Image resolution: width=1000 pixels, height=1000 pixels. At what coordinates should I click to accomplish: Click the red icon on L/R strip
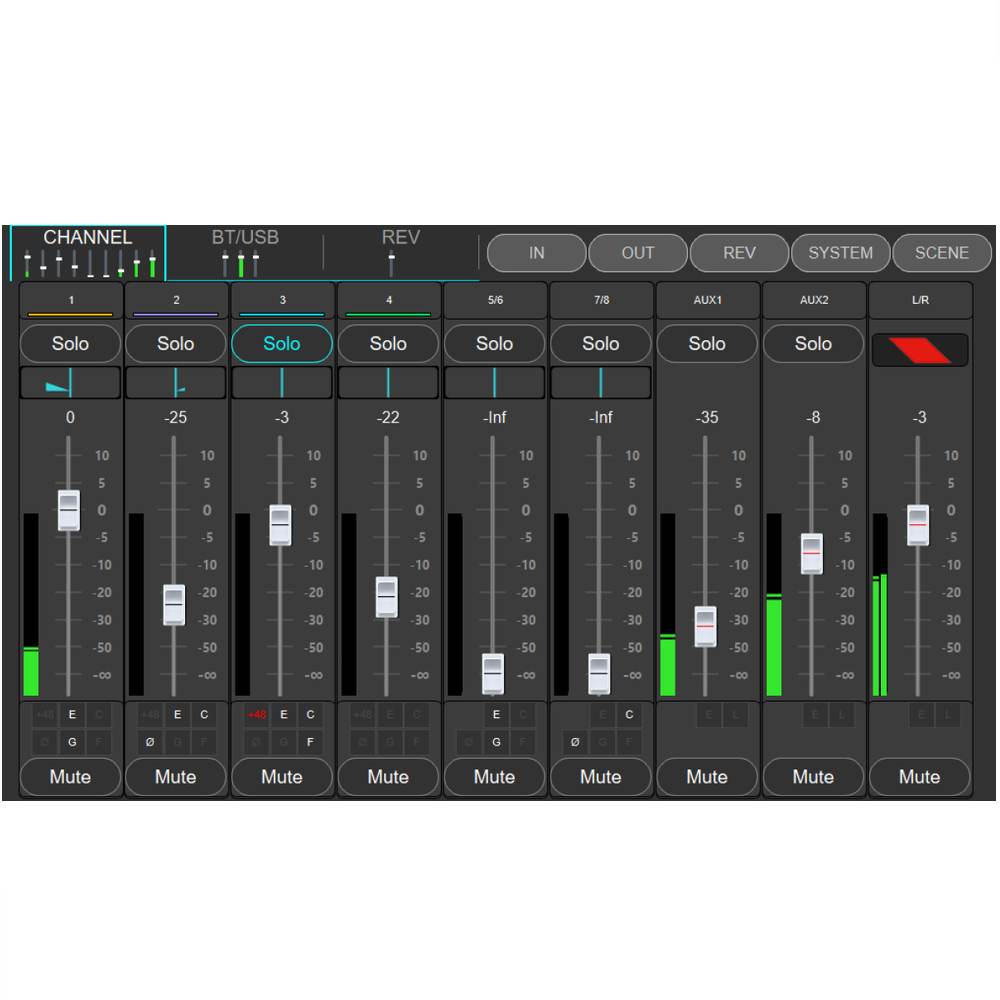pyautogui.click(x=919, y=350)
